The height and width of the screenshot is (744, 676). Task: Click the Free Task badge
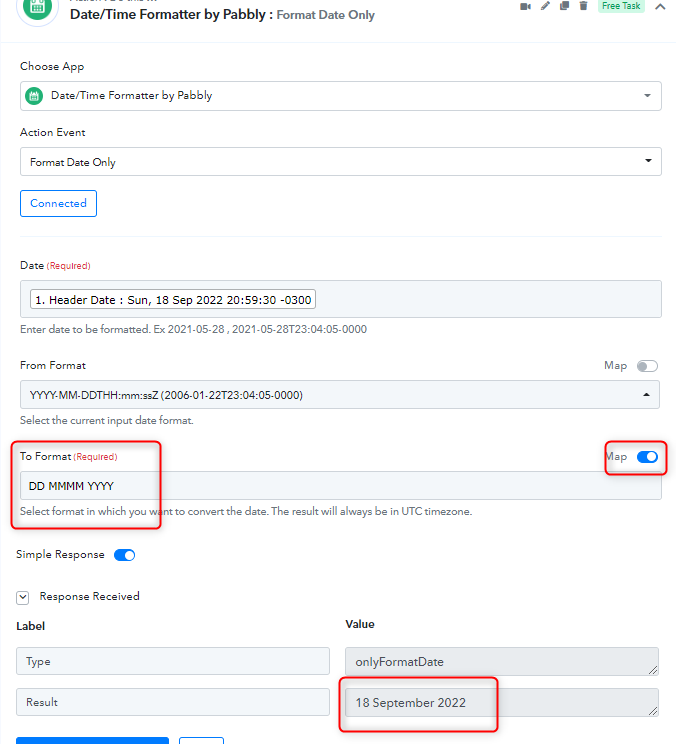(621, 6)
